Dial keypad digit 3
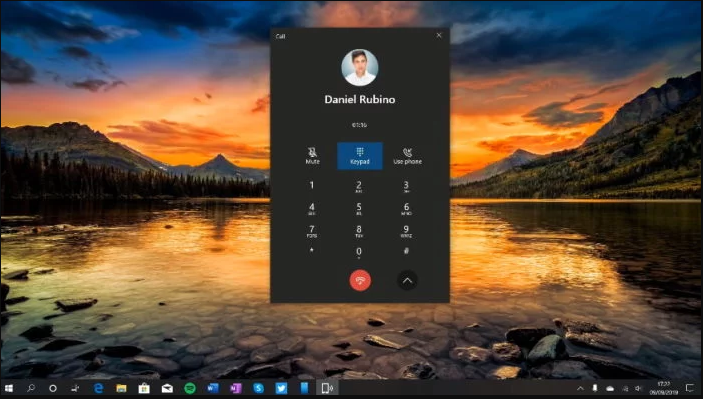 click(x=406, y=186)
